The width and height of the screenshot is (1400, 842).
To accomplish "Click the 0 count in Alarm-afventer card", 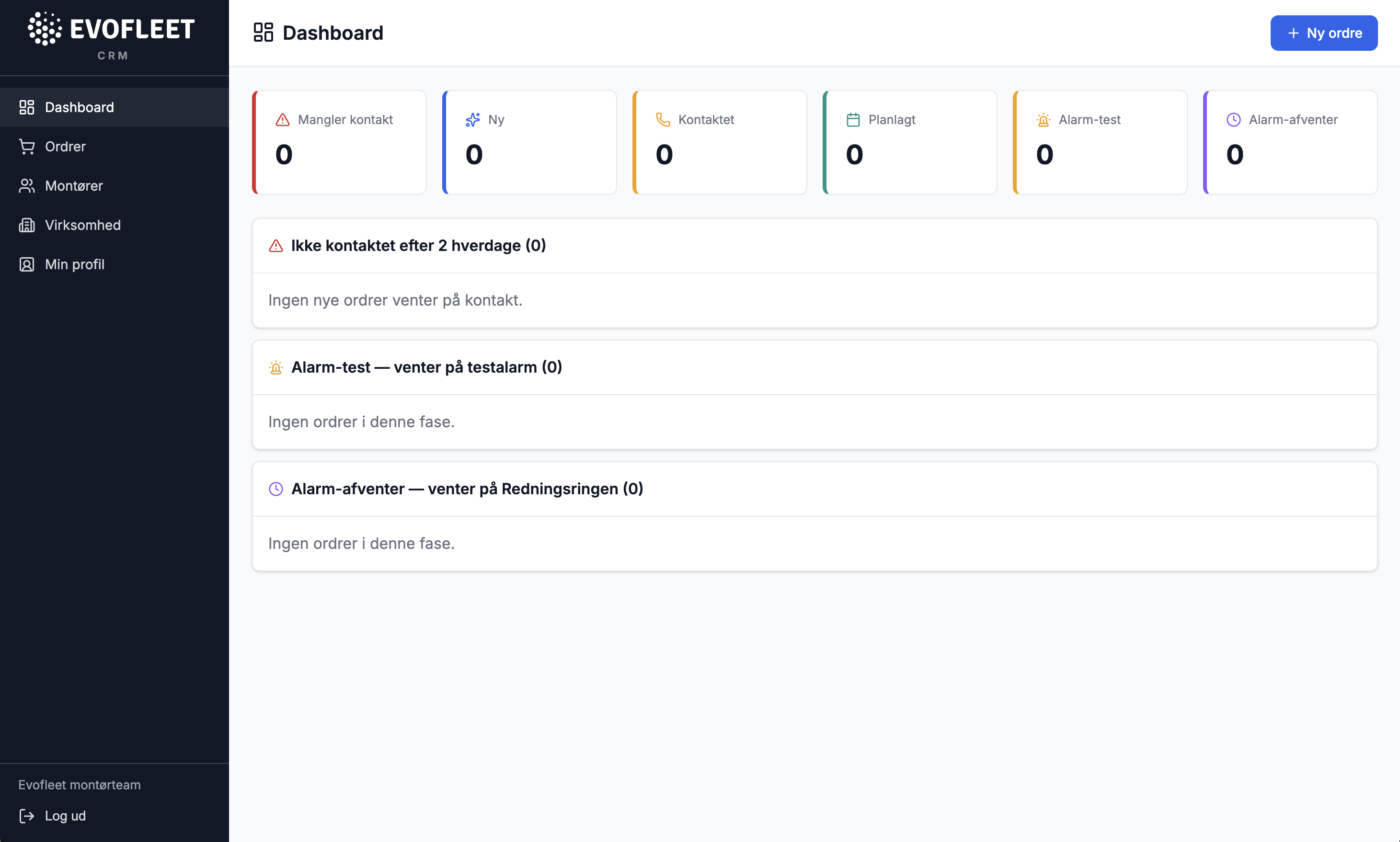I will [x=1234, y=155].
